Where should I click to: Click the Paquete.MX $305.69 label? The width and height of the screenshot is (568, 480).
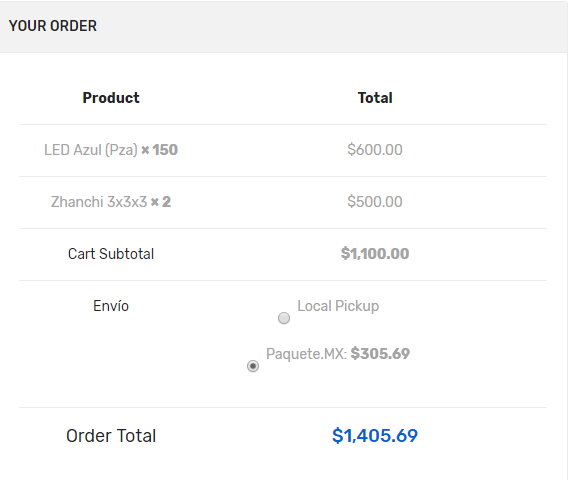338,354
